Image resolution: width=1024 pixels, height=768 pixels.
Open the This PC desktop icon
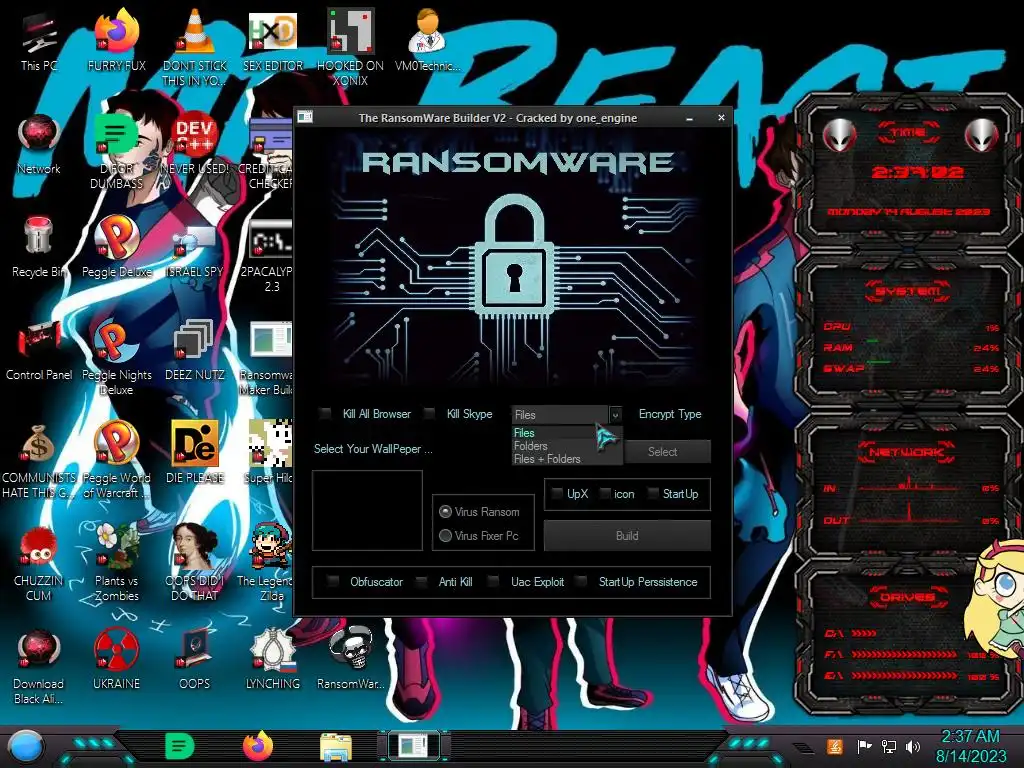pyautogui.click(x=39, y=40)
